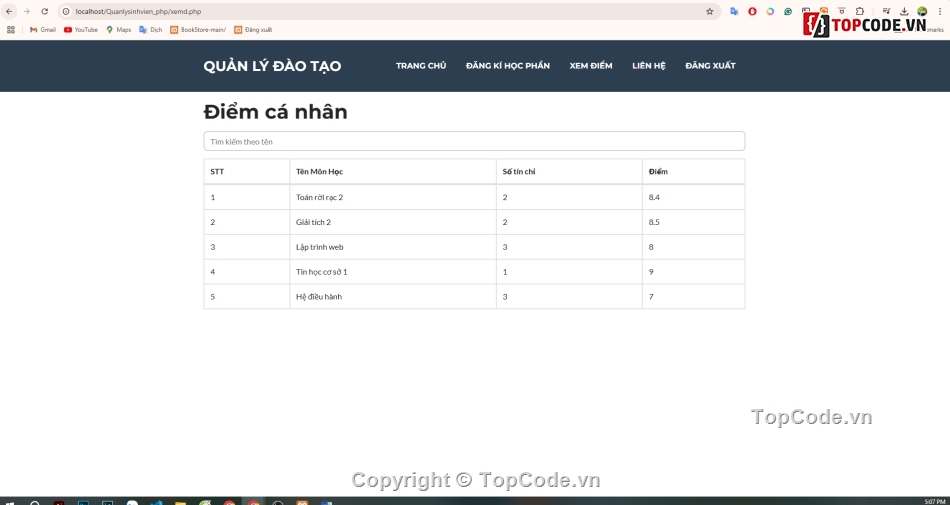Select the Lập trình web cell

[393, 247]
